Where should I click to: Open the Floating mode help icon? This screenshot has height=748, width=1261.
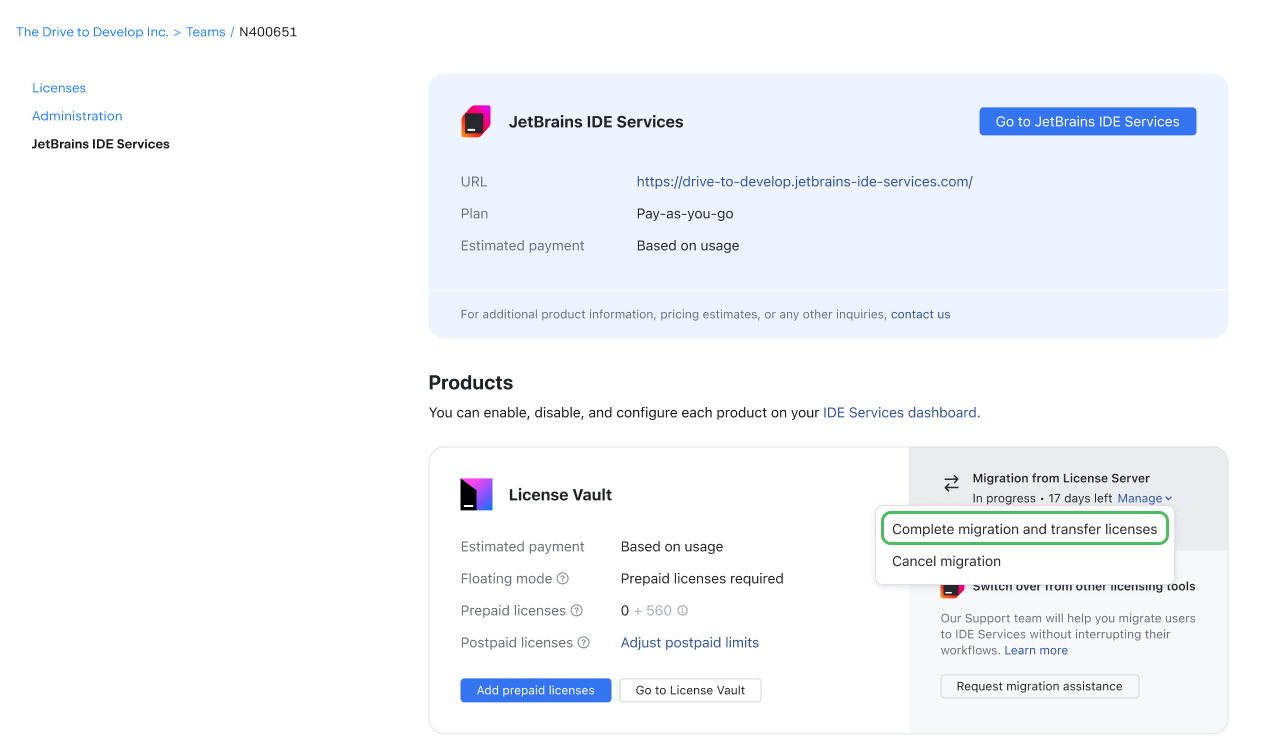[x=562, y=578]
